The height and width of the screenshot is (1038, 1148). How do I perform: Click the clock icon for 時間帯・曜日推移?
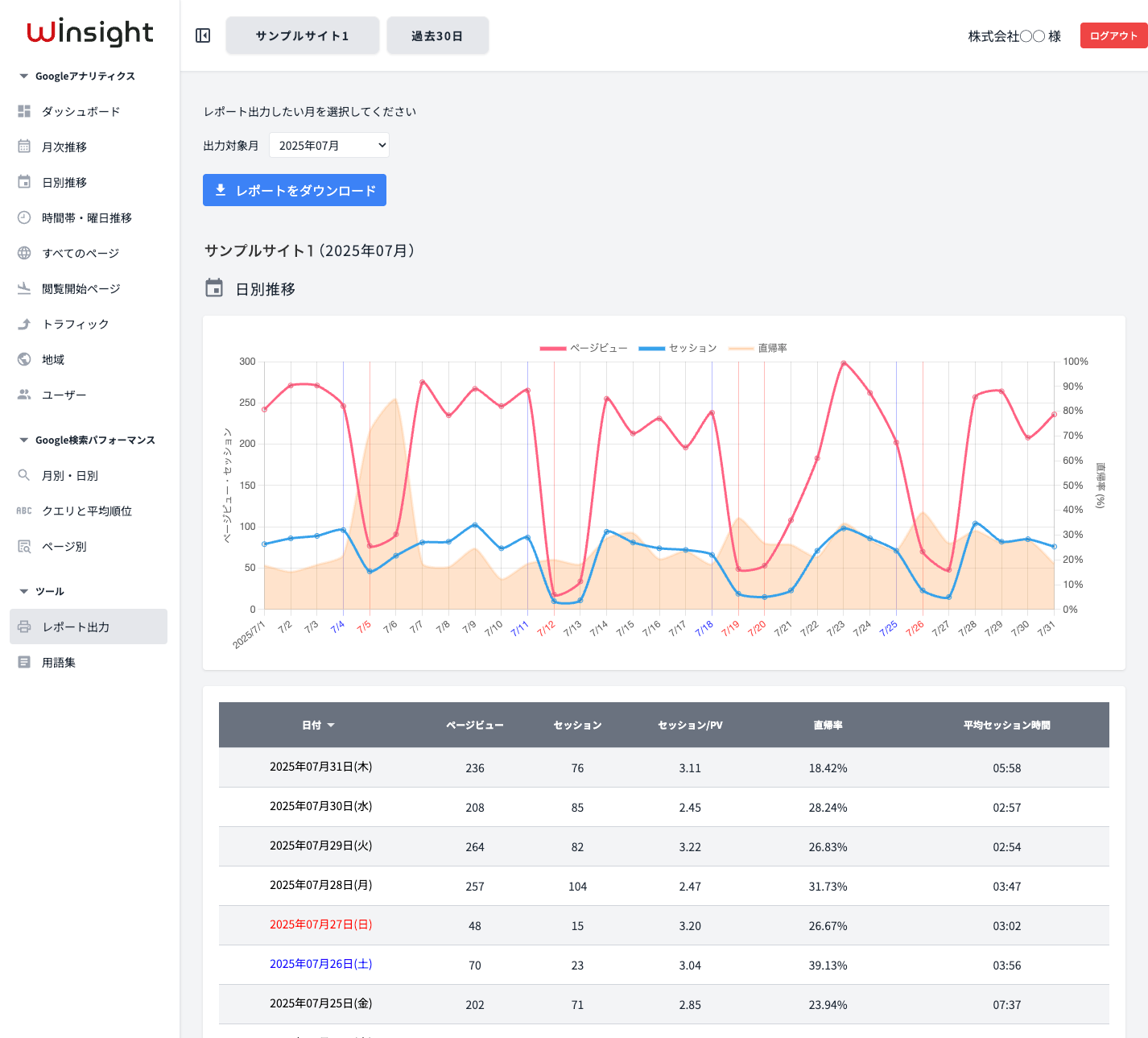click(24, 217)
